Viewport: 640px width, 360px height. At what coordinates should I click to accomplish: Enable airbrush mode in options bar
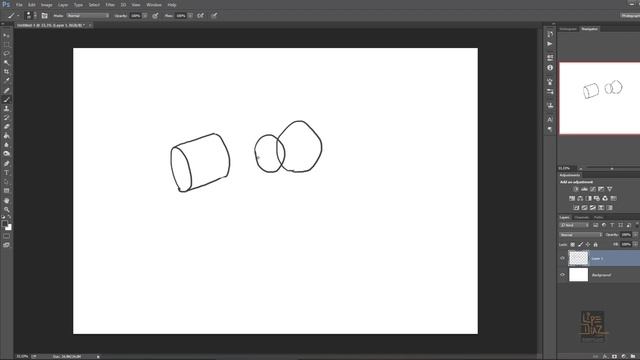[x=200, y=16]
